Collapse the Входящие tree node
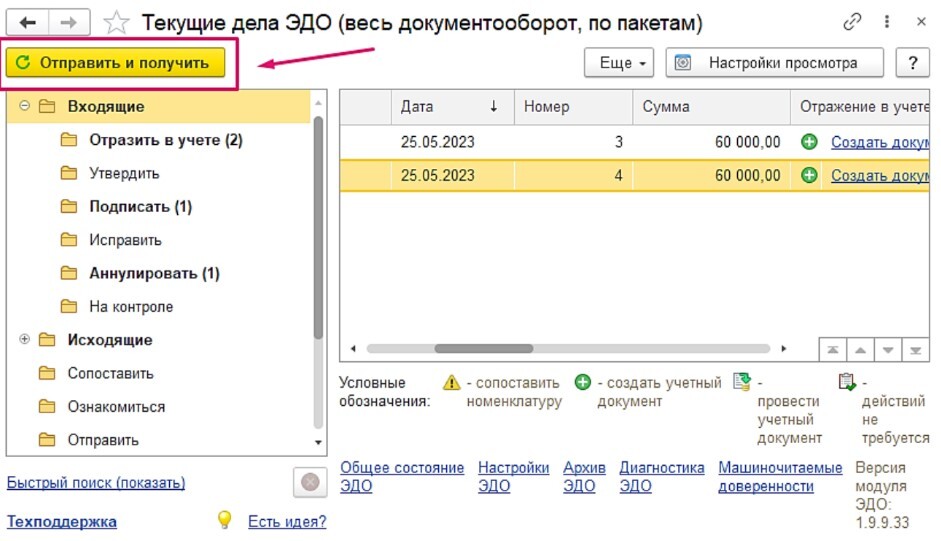 pos(24,106)
